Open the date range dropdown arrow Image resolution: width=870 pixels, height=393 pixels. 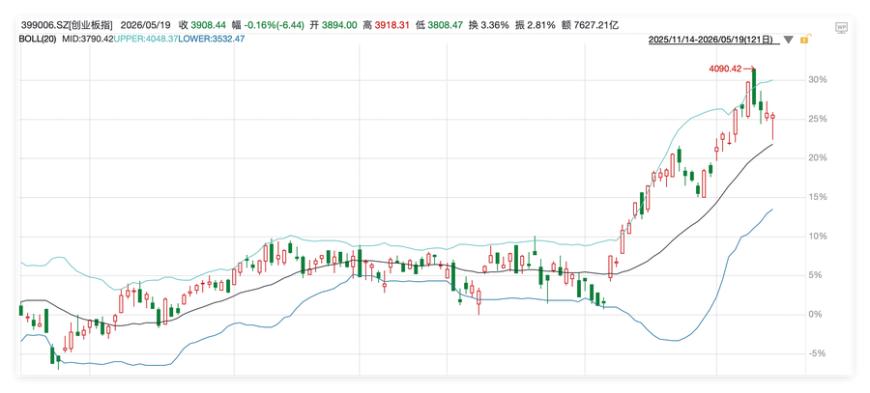pos(789,40)
